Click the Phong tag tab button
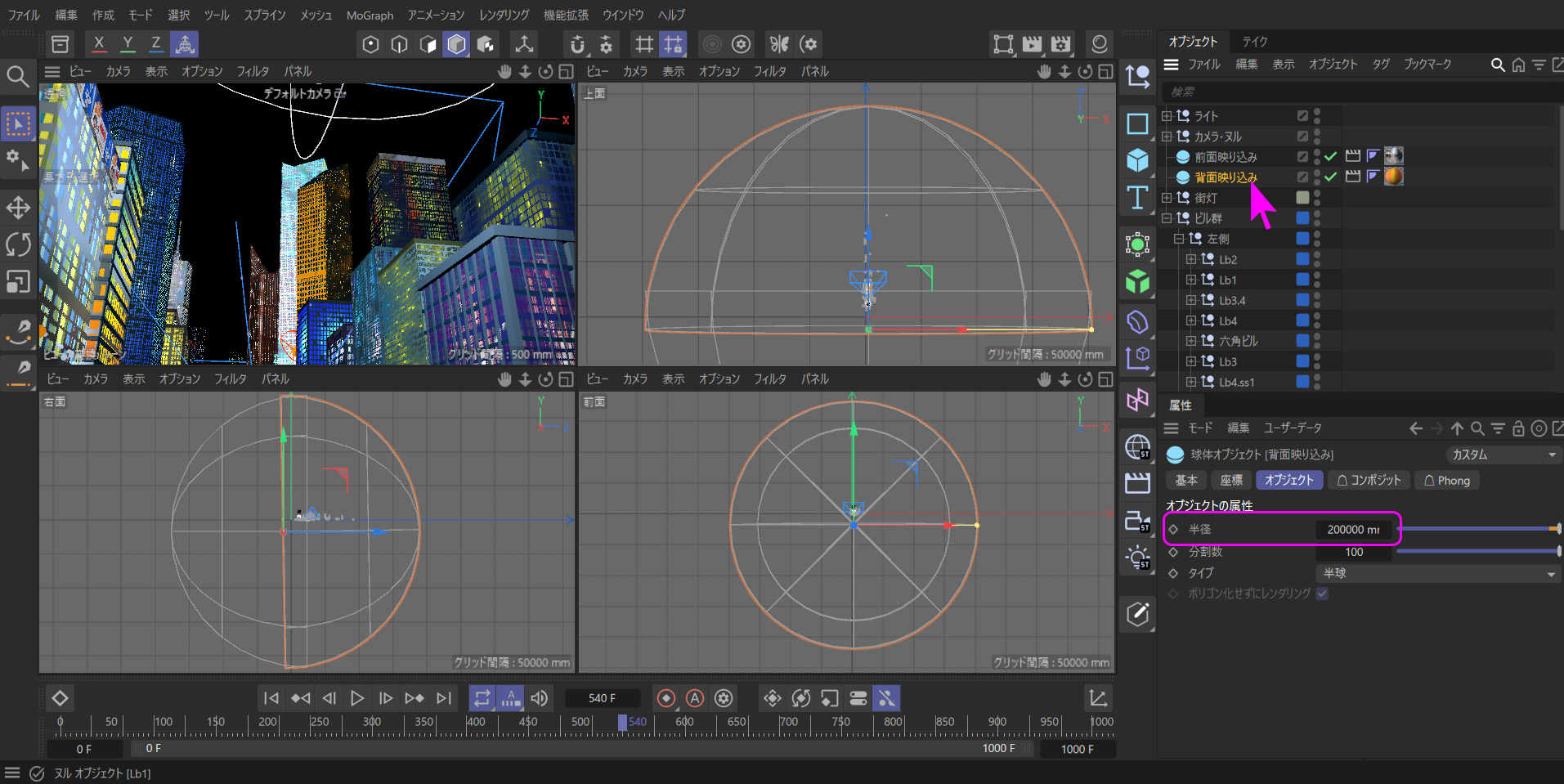The image size is (1564, 784). [x=1446, y=481]
